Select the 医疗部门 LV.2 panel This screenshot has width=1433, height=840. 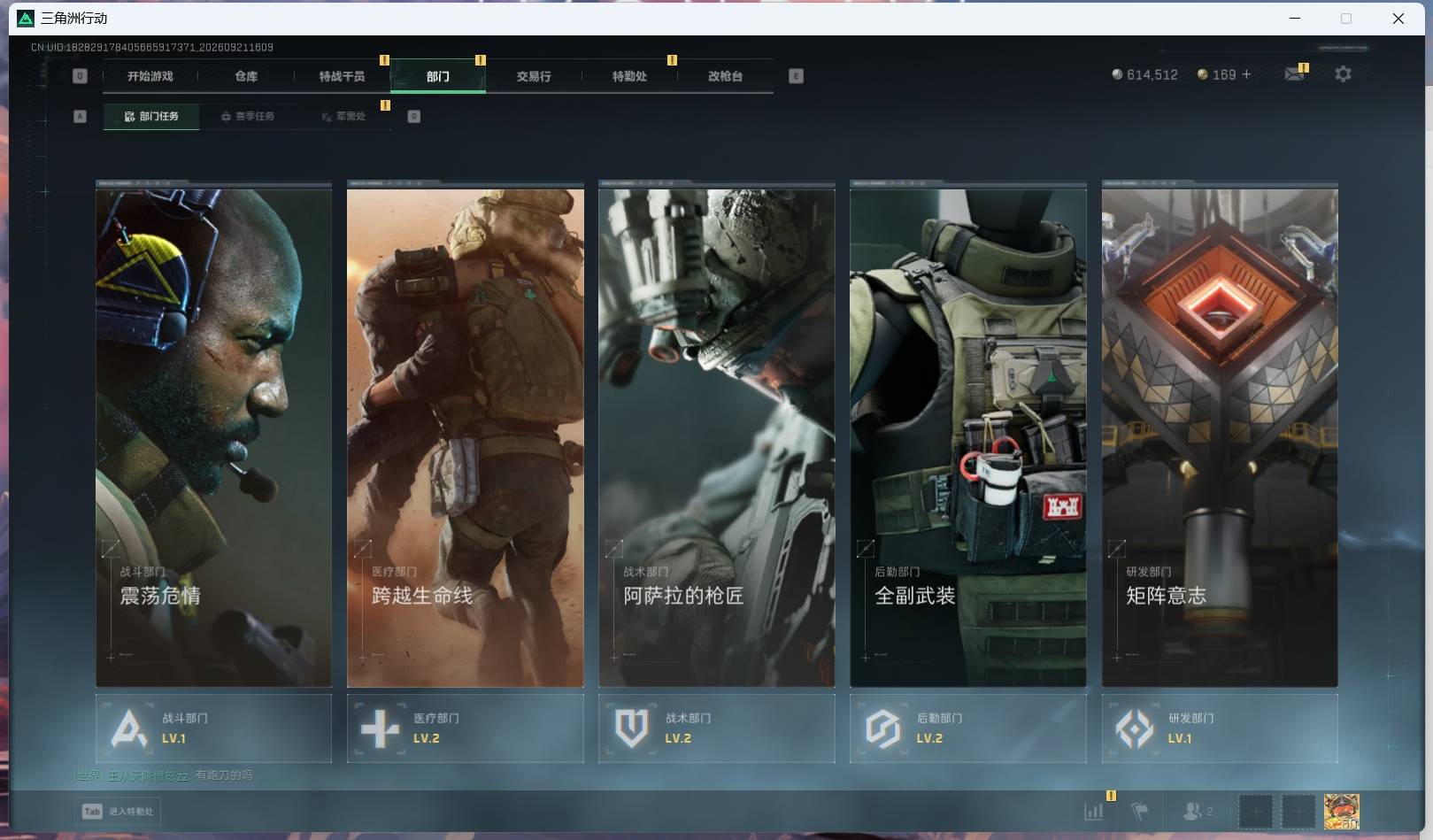[465, 728]
